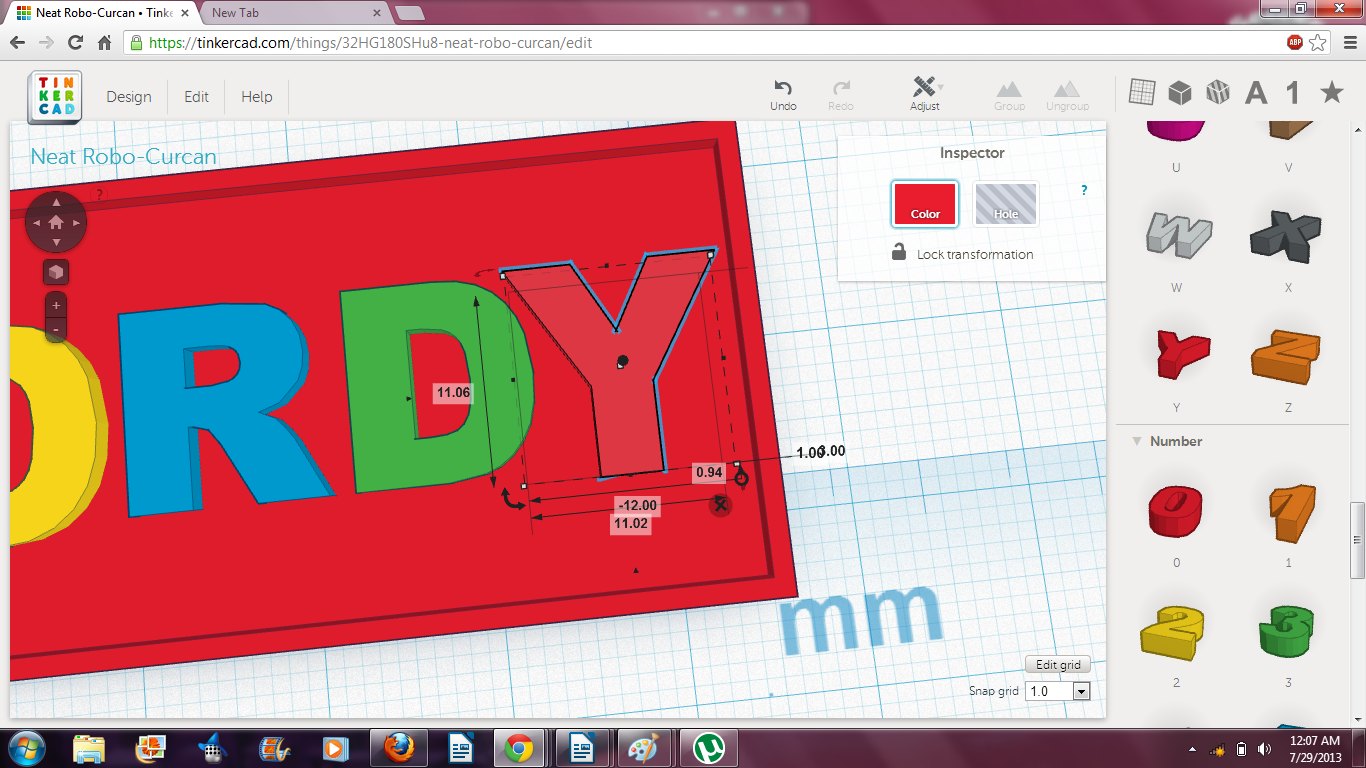Open the Edit menu
Image resolution: width=1366 pixels, height=768 pixels.
[x=196, y=96]
